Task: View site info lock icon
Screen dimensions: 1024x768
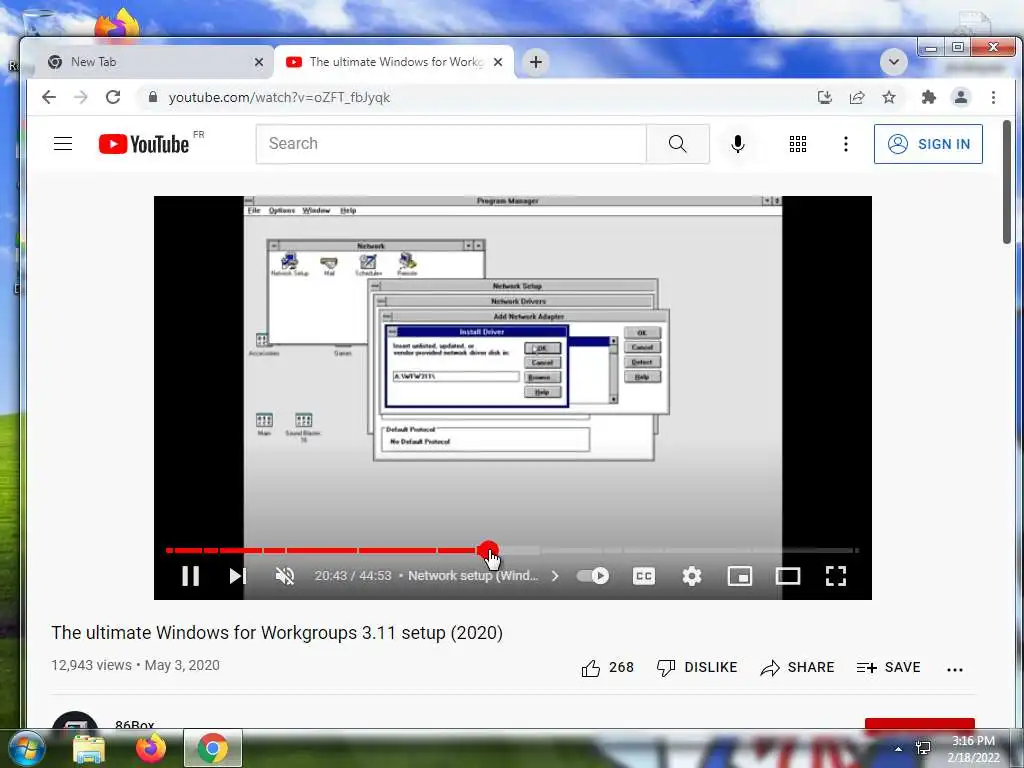Action: click(153, 97)
